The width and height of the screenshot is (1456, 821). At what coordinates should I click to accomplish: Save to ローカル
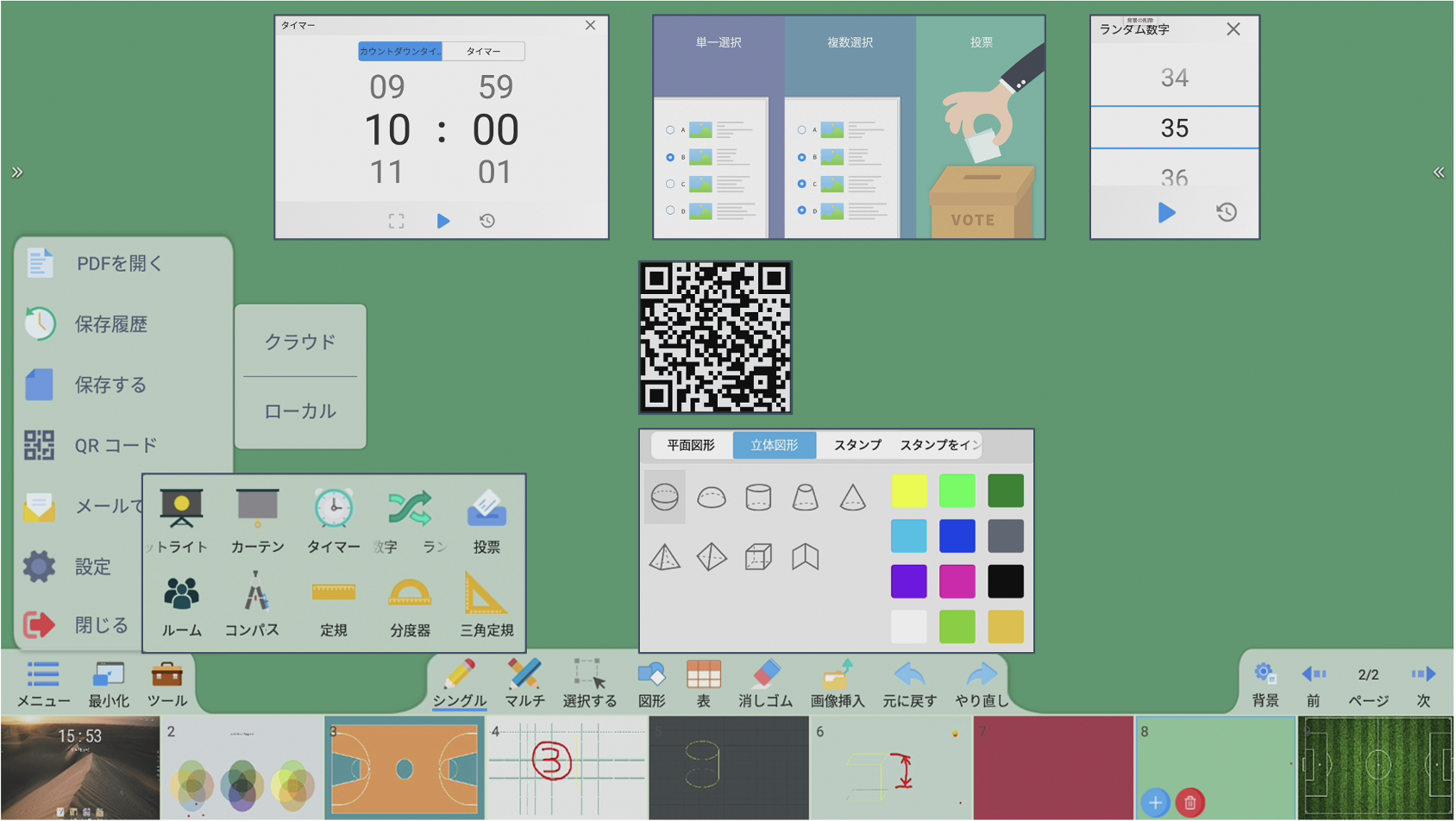300,411
